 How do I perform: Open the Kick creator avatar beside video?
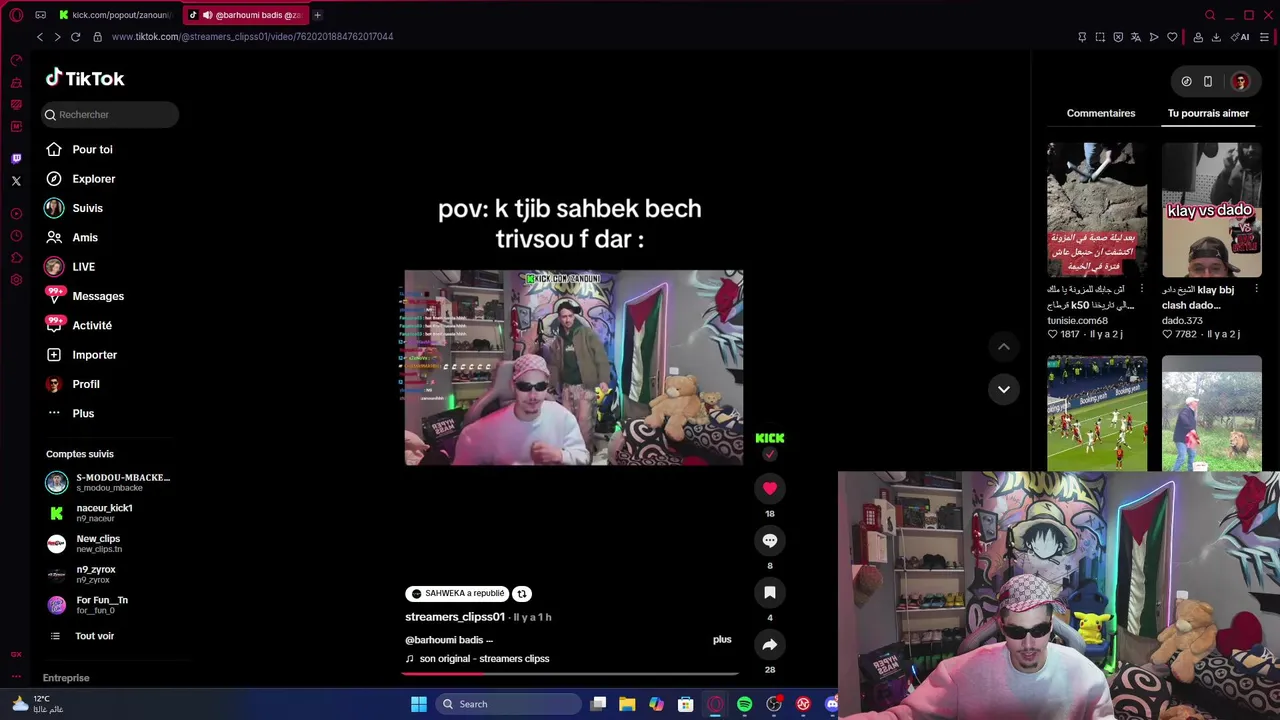(769, 438)
